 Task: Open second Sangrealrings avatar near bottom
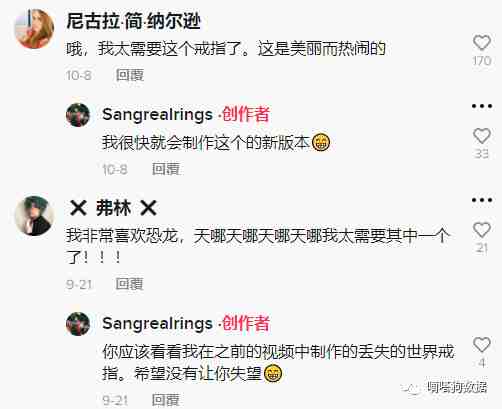coord(78,324)
